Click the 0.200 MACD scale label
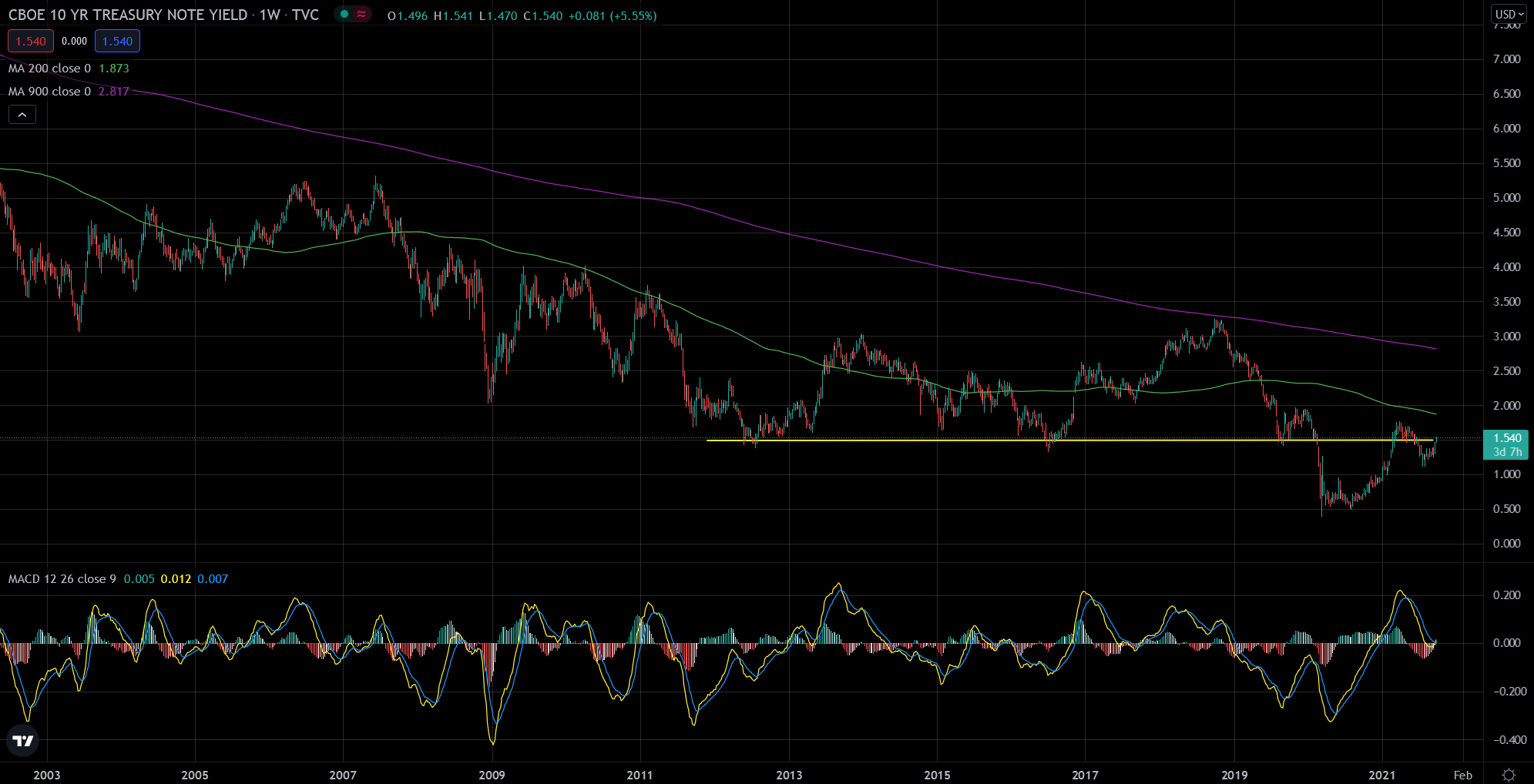The width and height of the screenshot is (1534, 784). point(1506,595)
